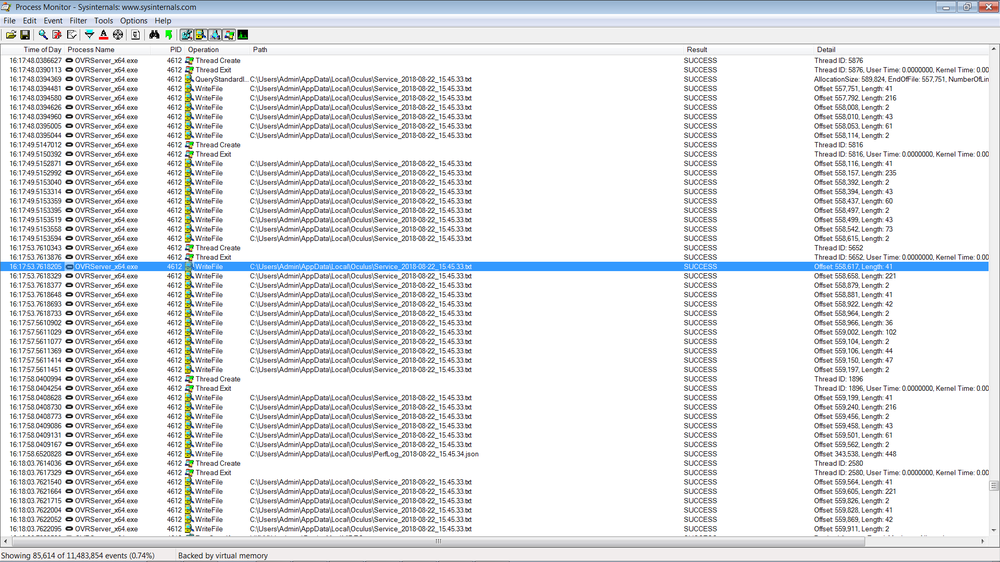Select the Thread Create row at 16:17:48.0386627

(494, 61)
